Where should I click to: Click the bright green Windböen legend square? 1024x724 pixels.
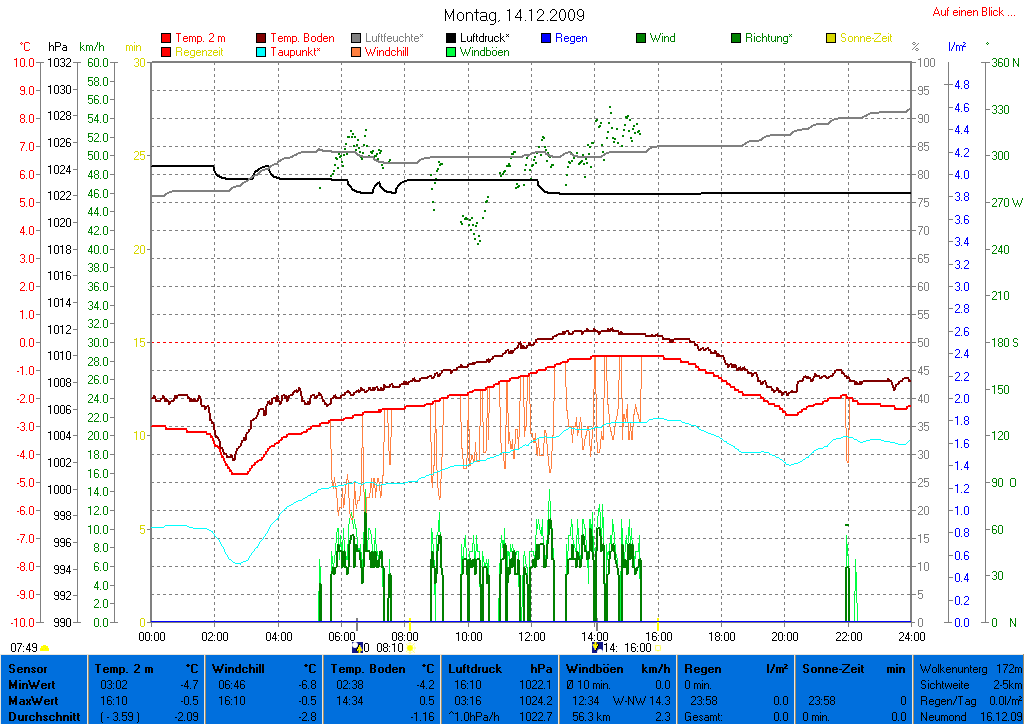451,52
